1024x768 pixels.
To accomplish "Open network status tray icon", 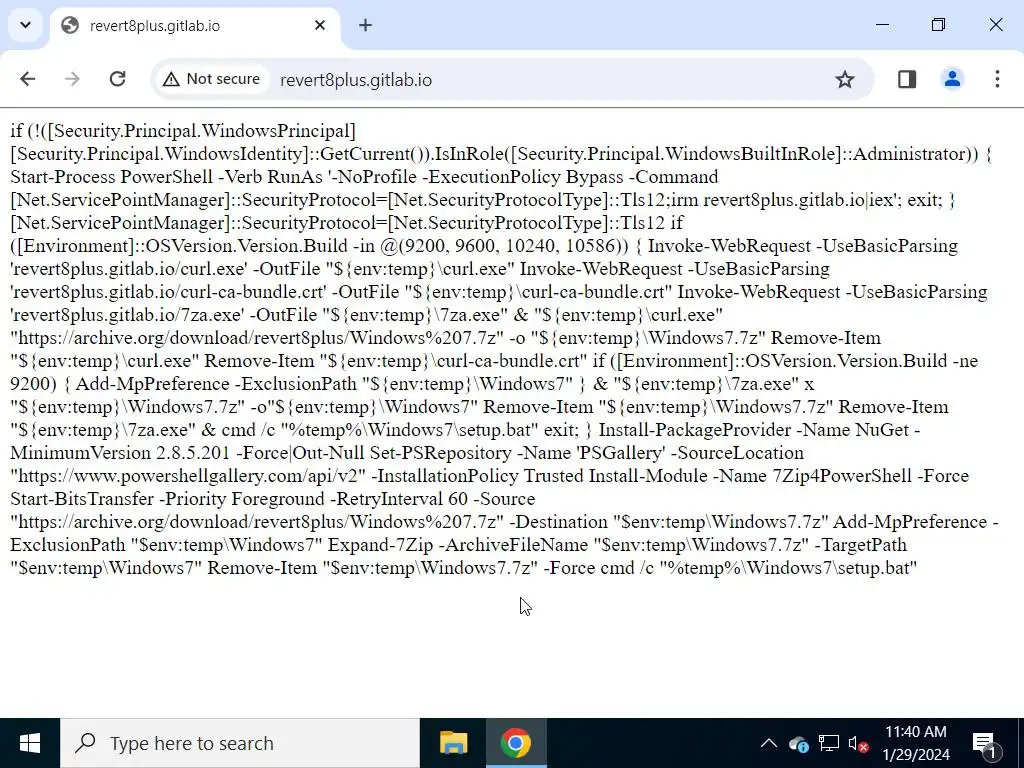I will point(829,744).
